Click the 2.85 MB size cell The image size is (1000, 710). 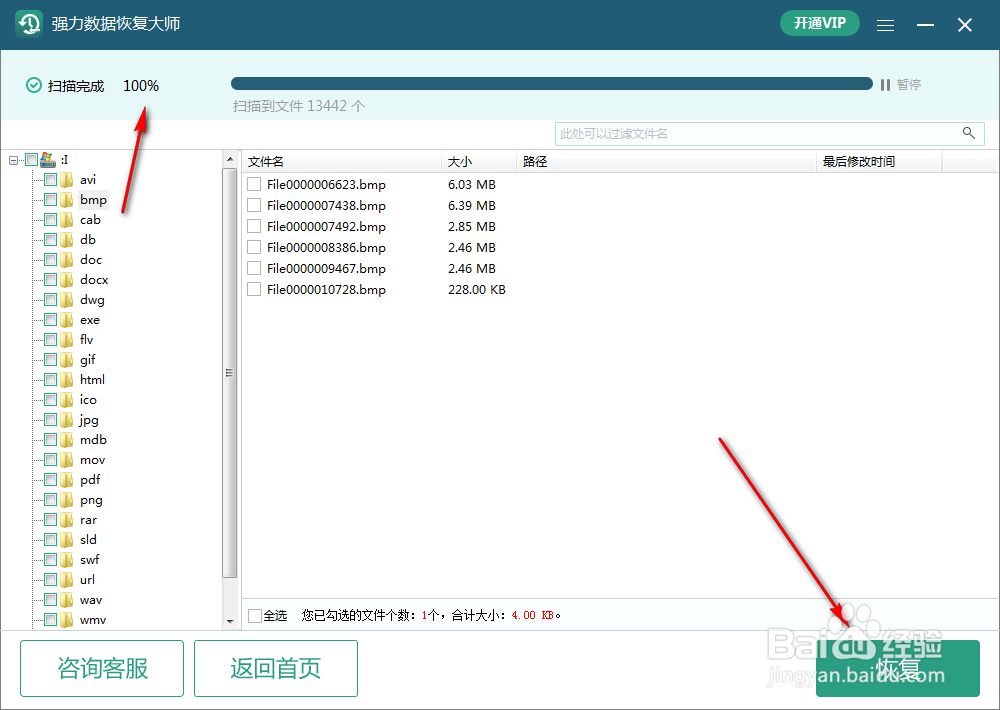click(472, 226)
